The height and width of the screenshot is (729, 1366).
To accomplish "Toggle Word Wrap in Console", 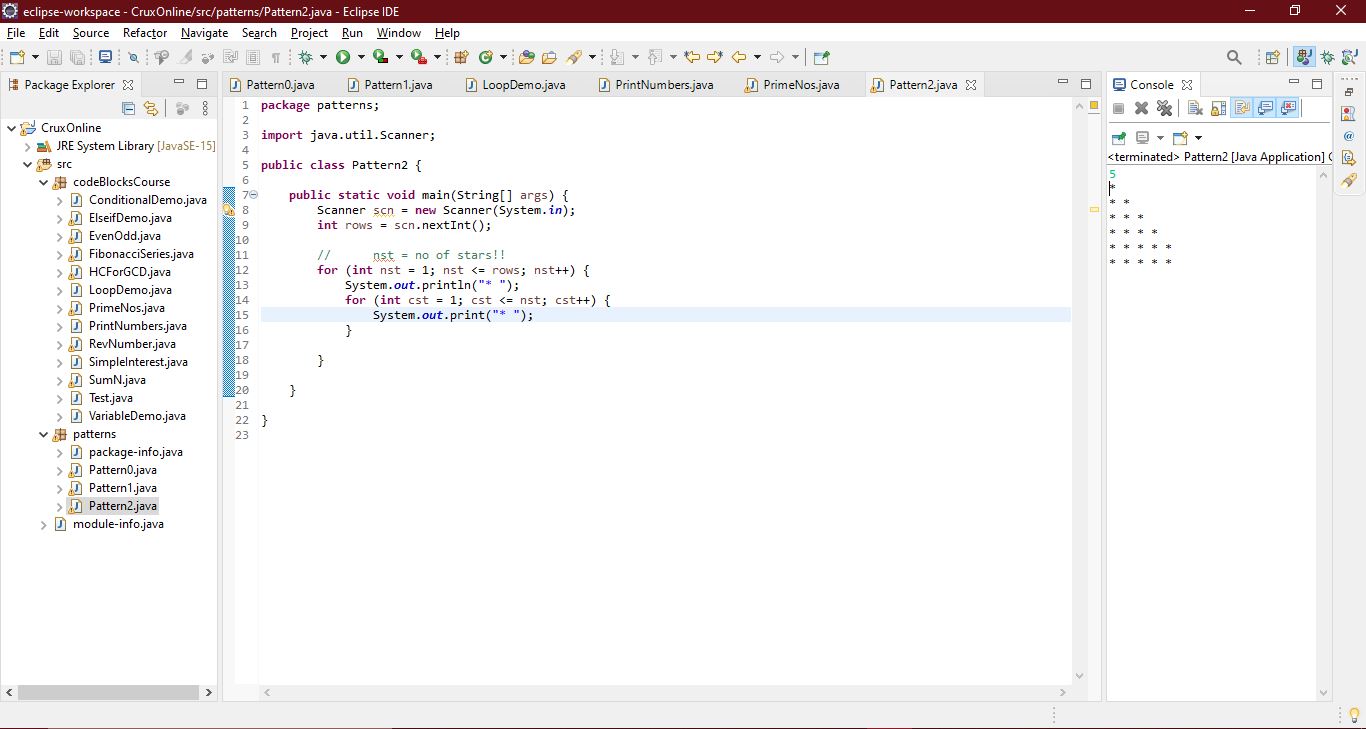I will coord(1242,108).
